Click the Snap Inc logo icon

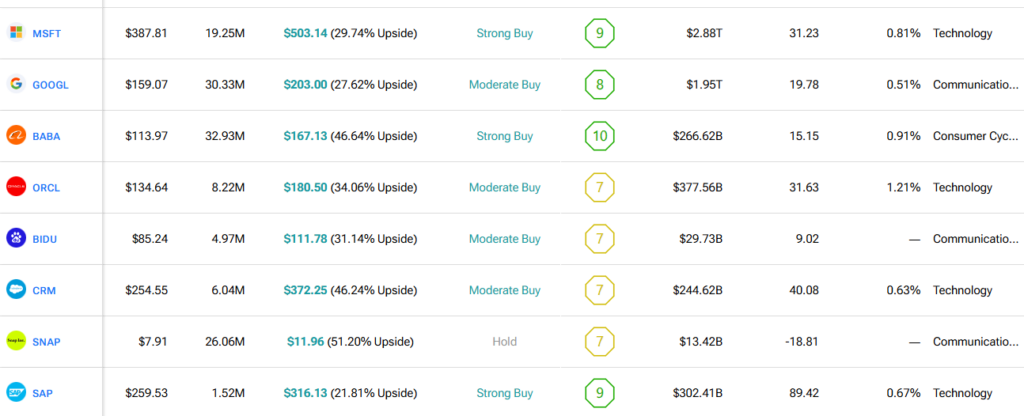[15, 341]
